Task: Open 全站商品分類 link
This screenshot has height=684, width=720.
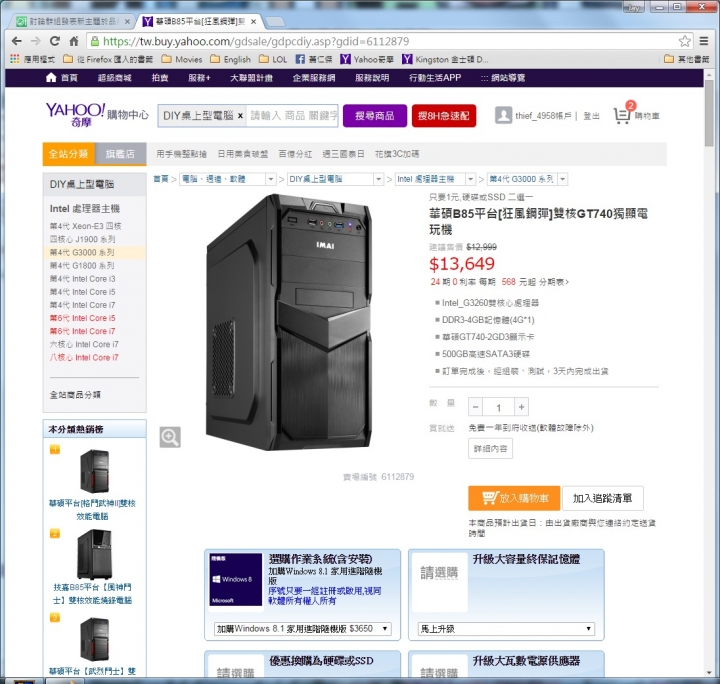Action: pyautogui.click(x=75, y=395)
